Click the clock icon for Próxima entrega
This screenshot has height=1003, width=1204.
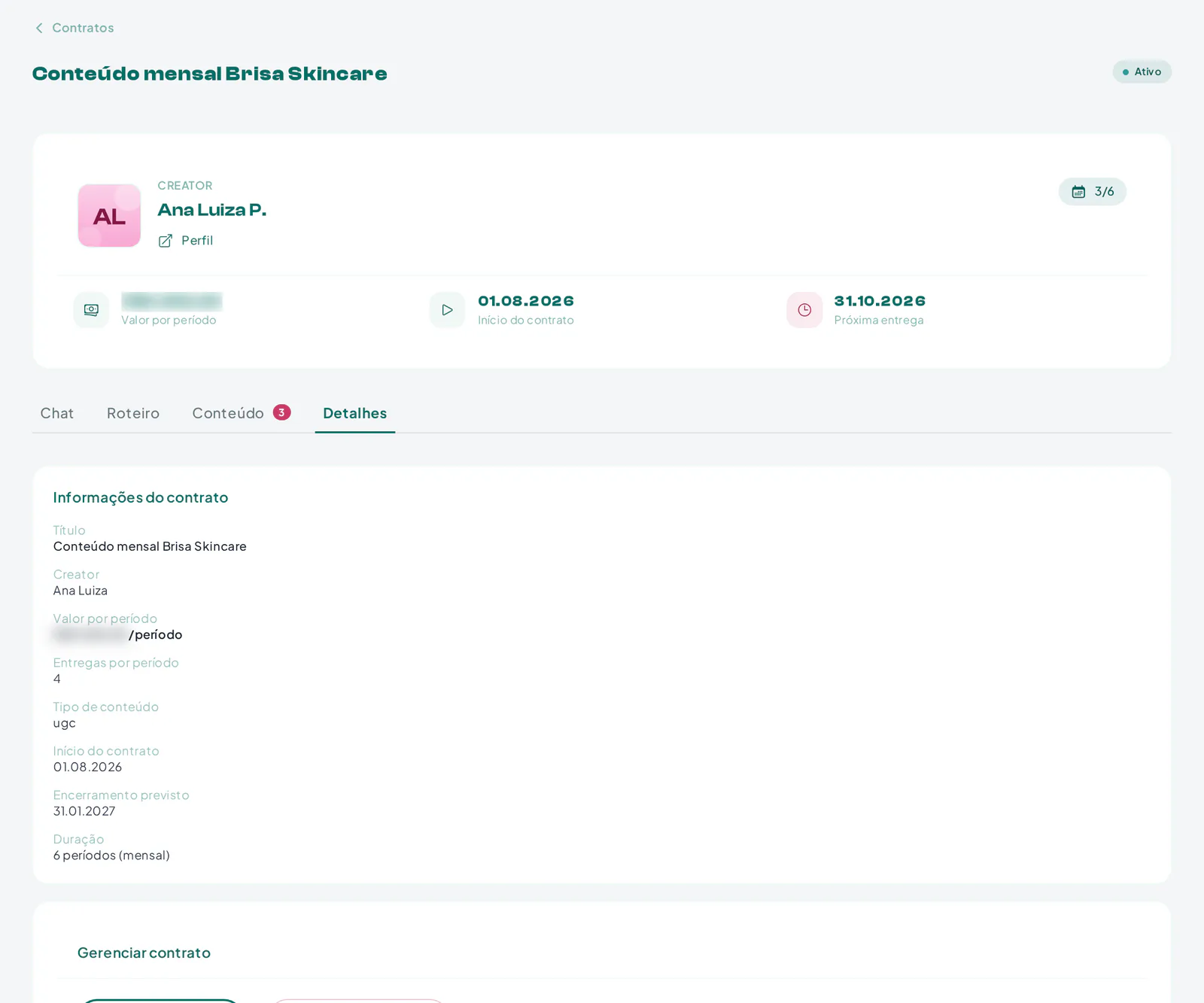[804, 310]
